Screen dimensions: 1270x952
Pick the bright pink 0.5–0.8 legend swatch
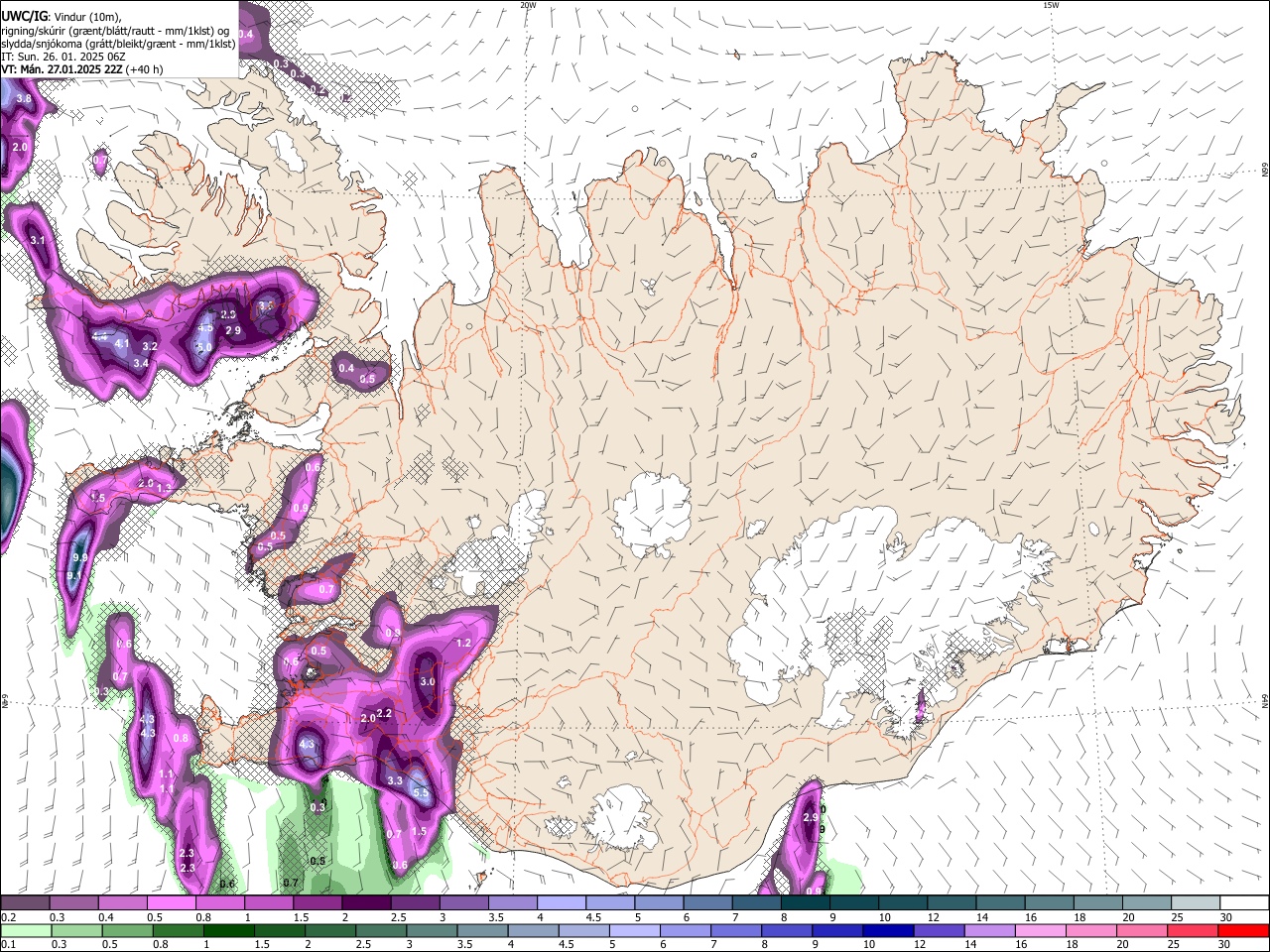[171, 903]
